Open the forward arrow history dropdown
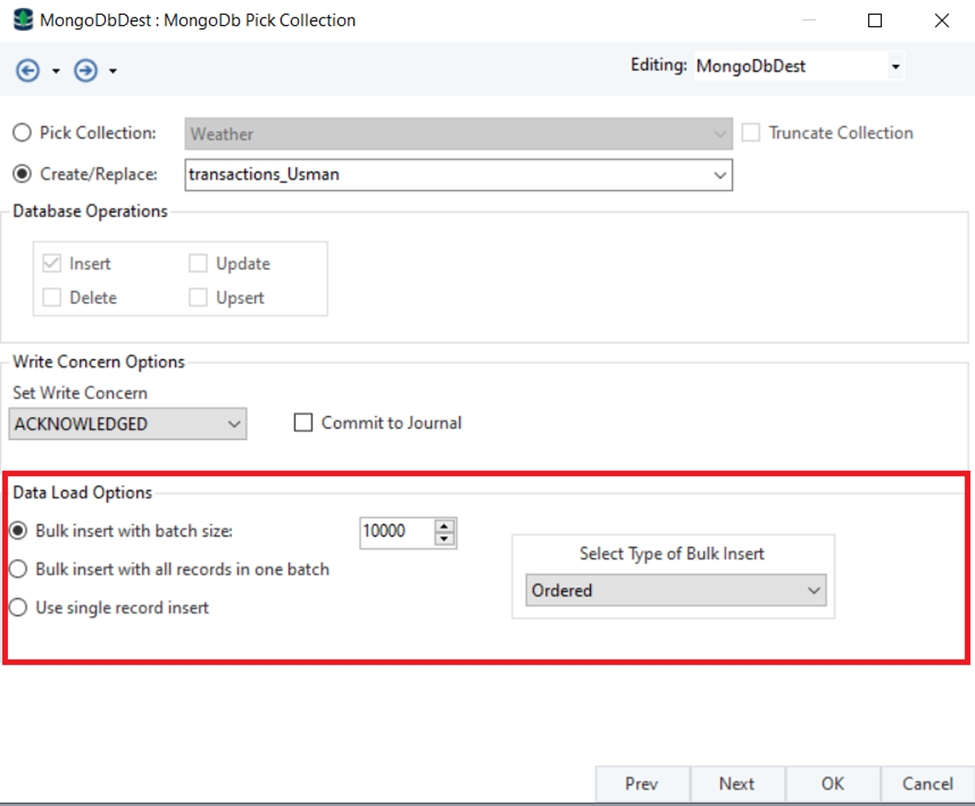The image size is (975, 806). [x=113, y=71]
